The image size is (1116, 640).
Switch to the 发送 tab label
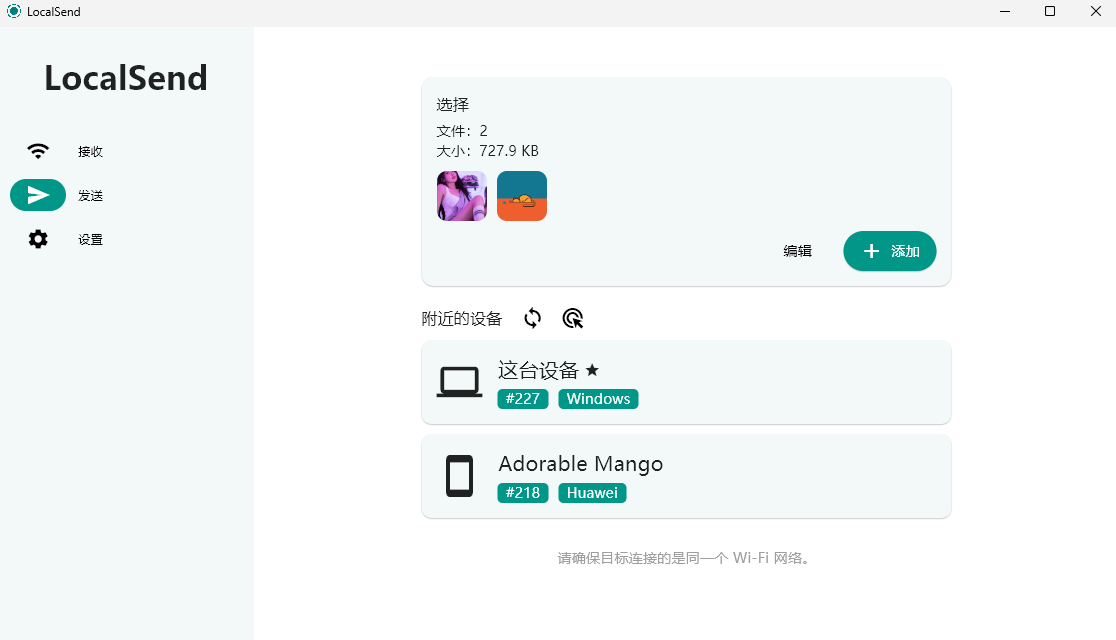click(x=90, y=196)
